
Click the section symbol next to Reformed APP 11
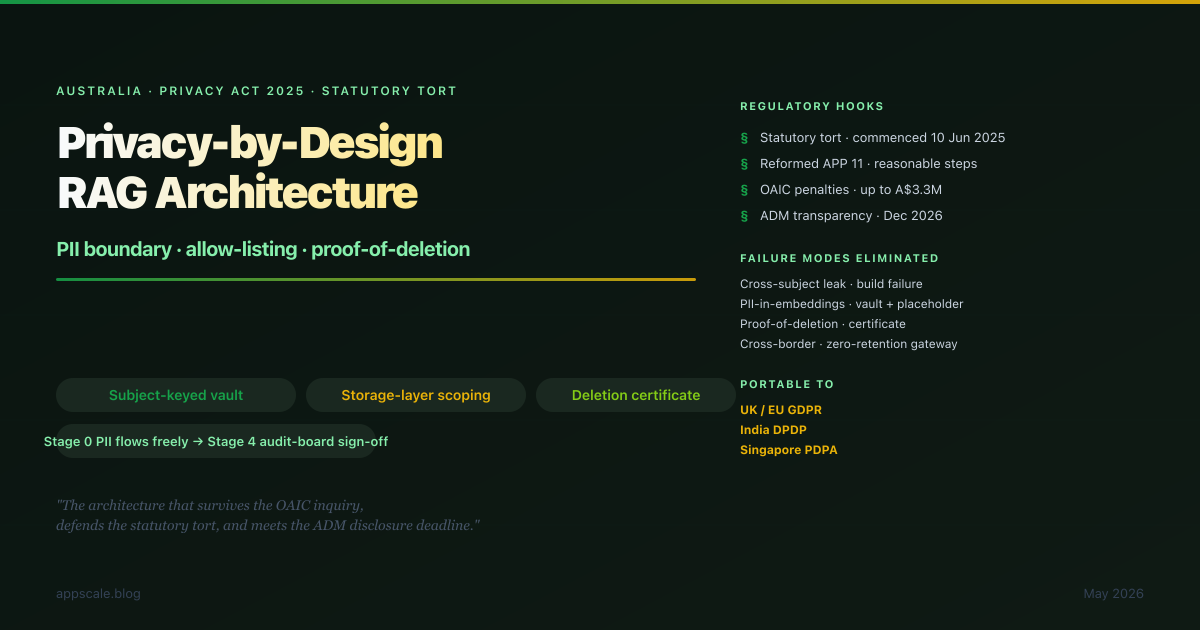click(x=743, y=164)
